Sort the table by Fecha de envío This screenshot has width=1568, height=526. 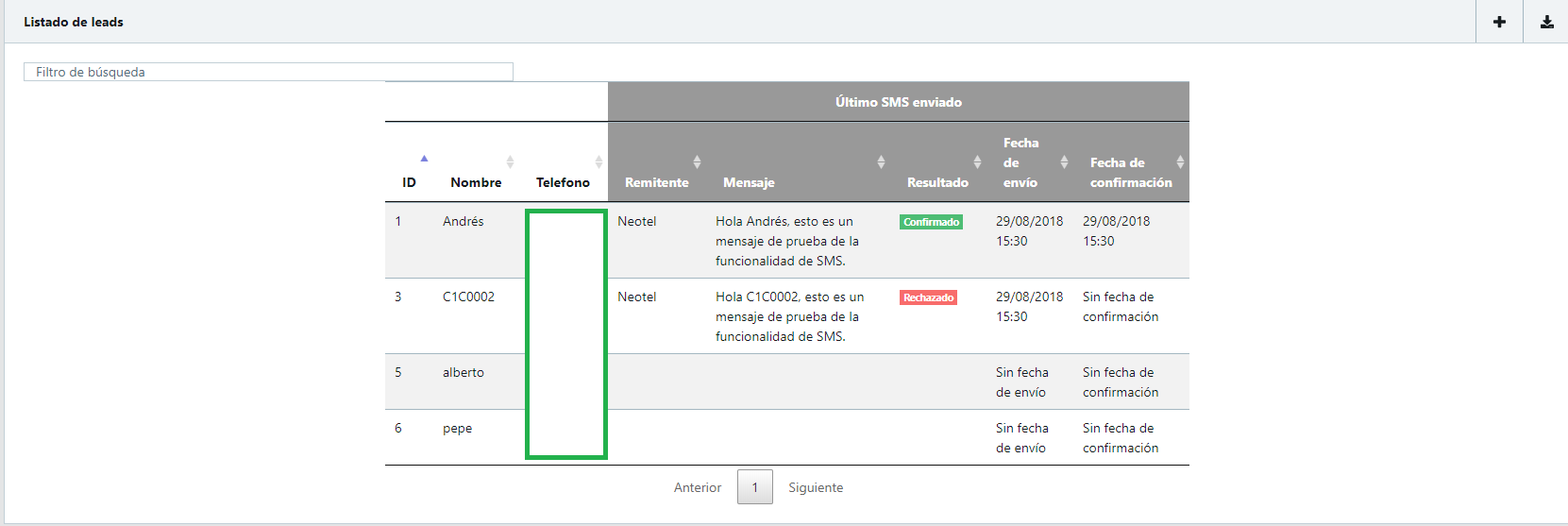coord(1020,162)
